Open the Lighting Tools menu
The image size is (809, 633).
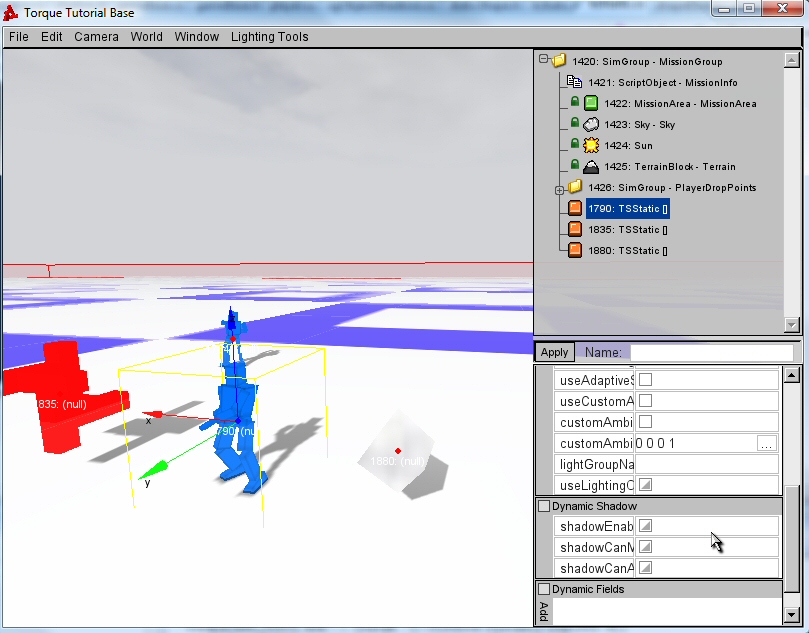[269, 37]
